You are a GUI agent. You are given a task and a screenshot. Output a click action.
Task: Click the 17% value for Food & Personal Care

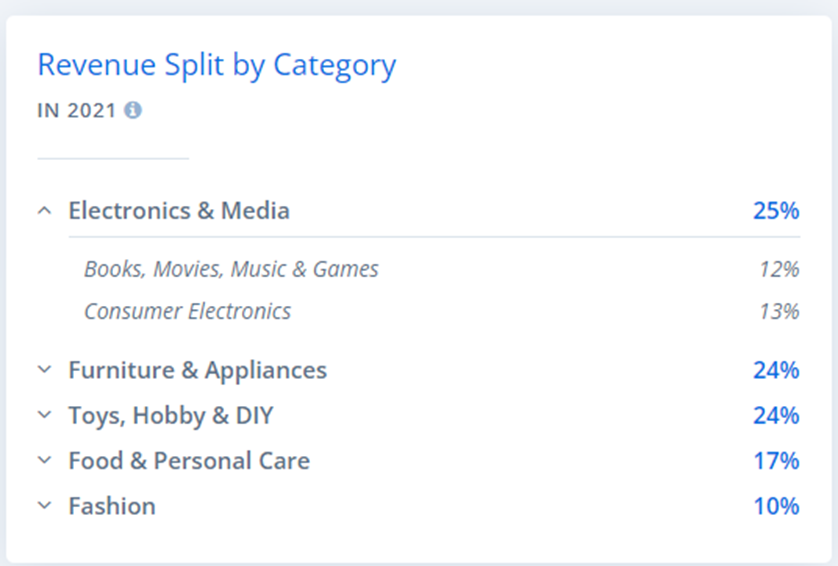tap(777, 461)
